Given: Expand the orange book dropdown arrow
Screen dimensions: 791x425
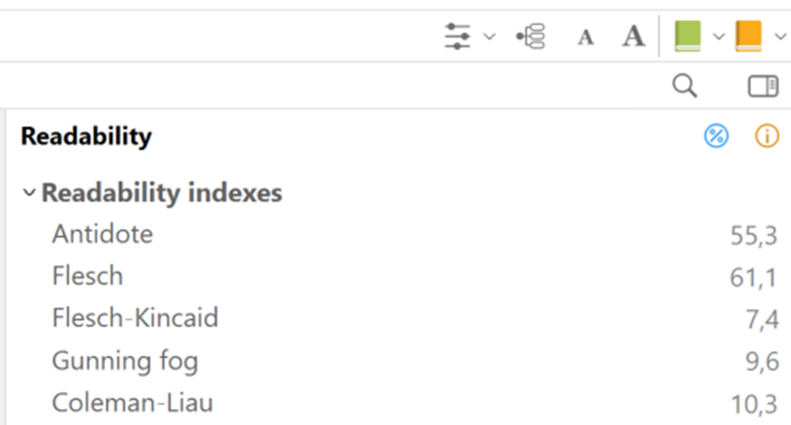Looking at the screenshot, I should point(780,37).
